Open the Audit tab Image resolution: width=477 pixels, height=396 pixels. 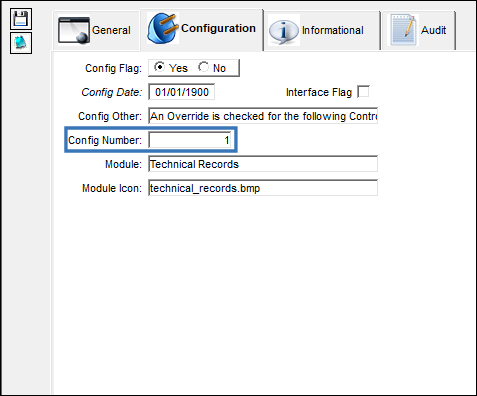419,30
